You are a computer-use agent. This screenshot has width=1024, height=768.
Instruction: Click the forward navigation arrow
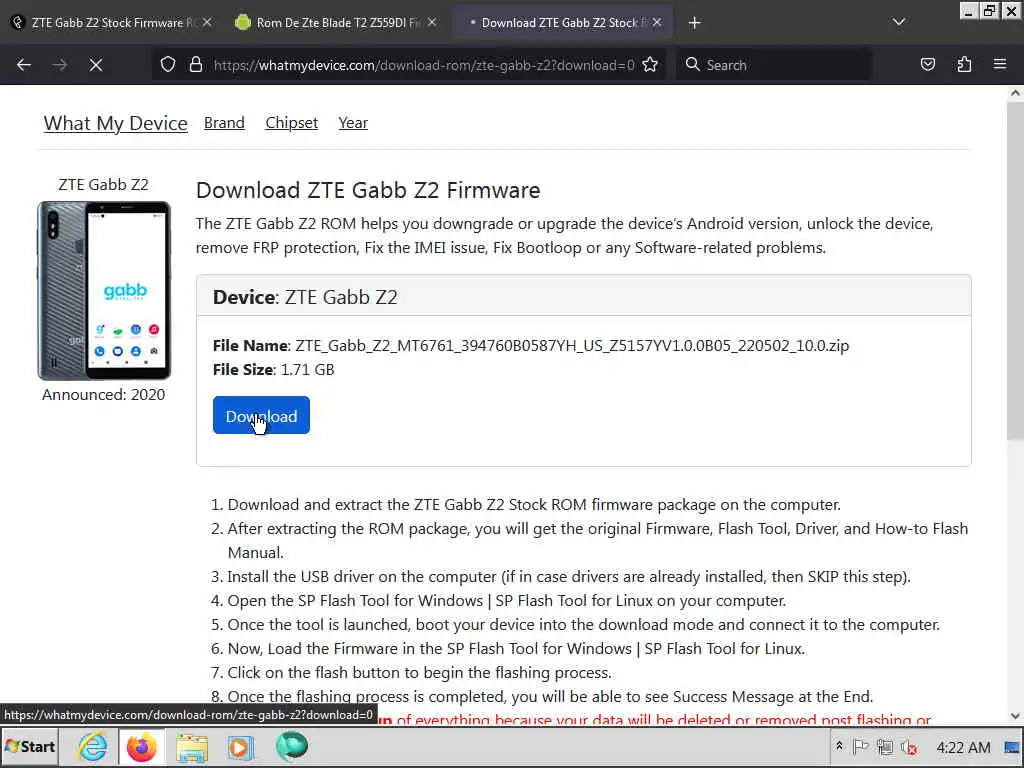click(x=60, y=65)
